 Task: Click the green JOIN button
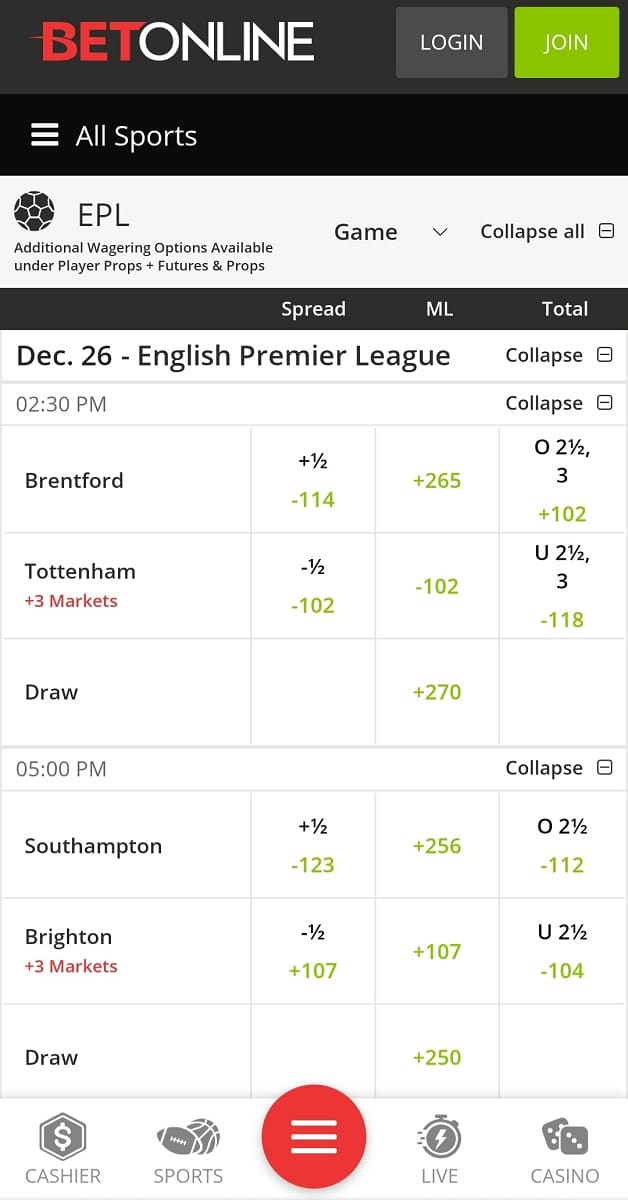click(566, 42)
